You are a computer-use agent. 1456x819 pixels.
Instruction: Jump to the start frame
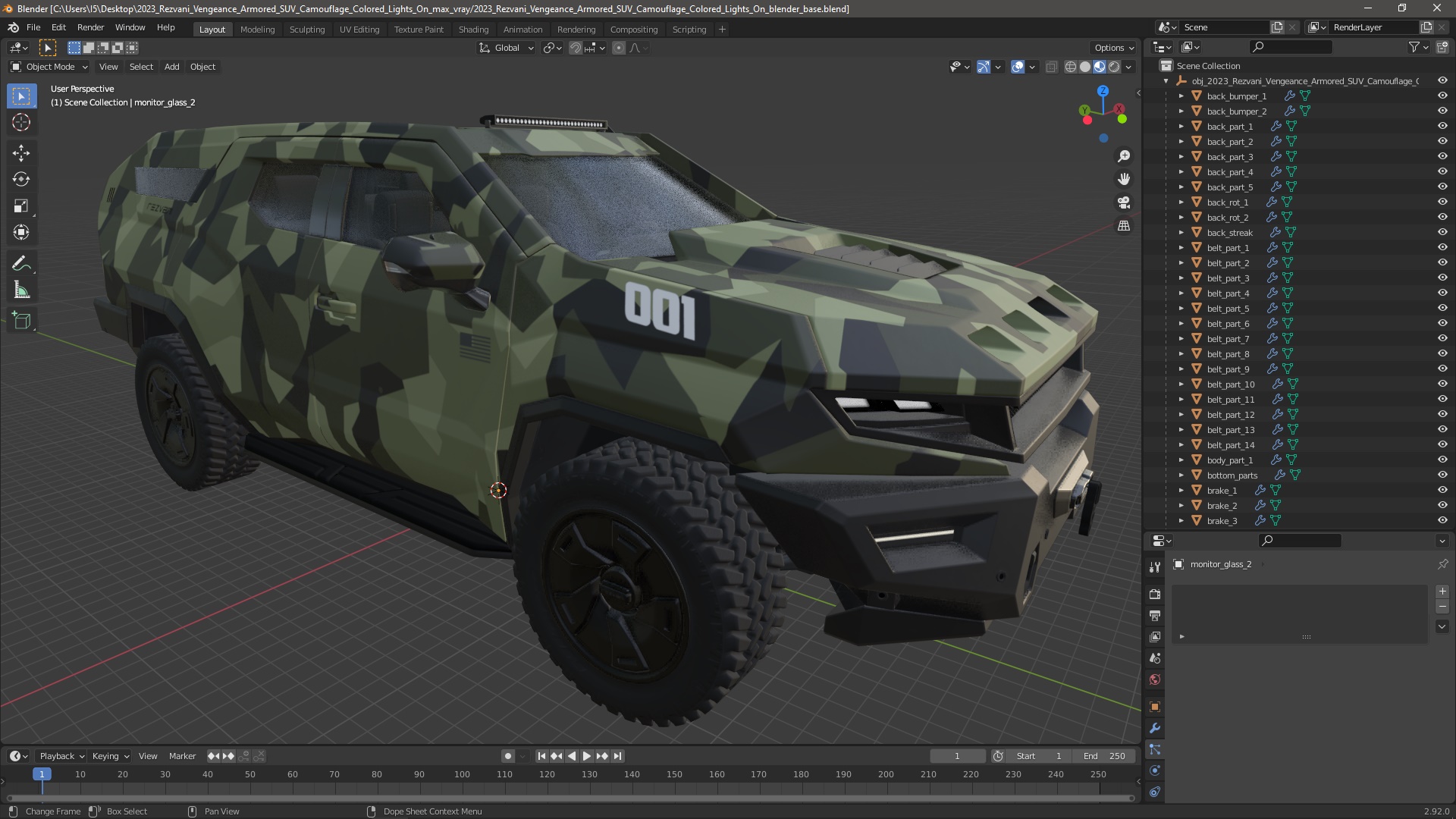pos(541,756)
